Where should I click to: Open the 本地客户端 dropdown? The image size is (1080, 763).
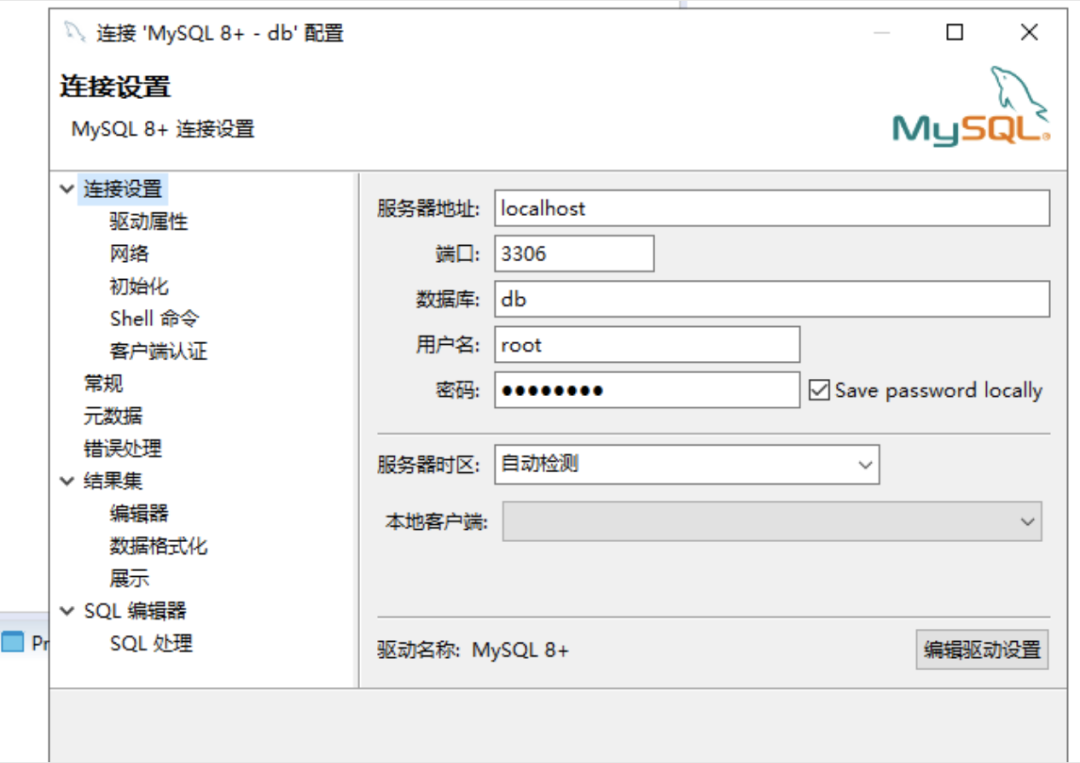pyautogui.click(x=772, y=521)
